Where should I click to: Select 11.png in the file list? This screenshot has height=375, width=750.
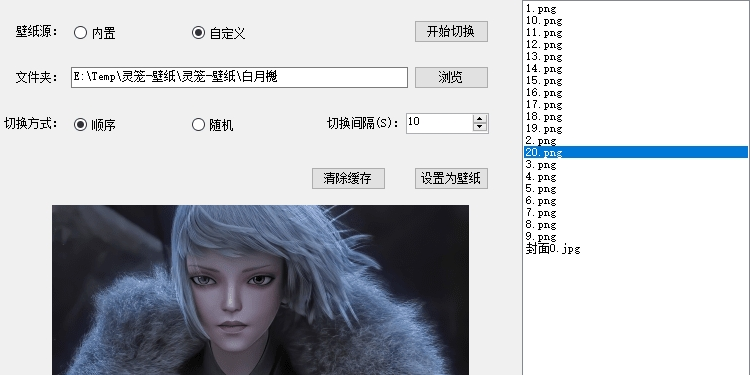pos(636,33)
